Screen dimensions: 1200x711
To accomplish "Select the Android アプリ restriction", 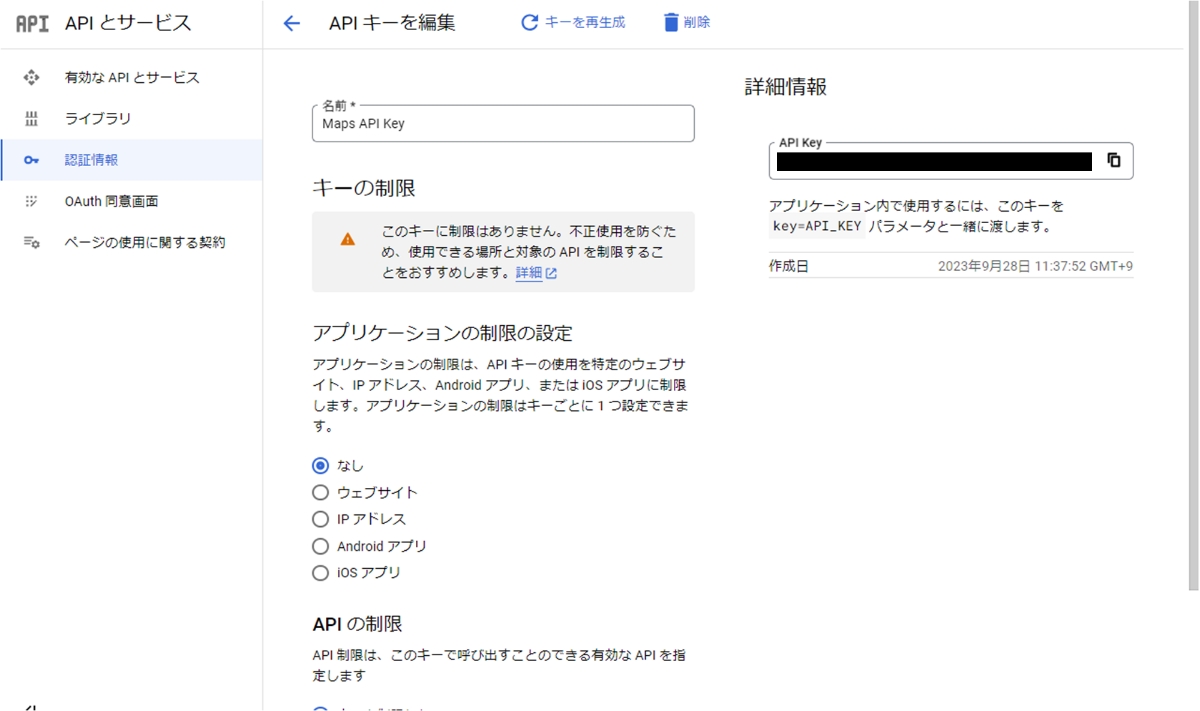I will point(320,546).
